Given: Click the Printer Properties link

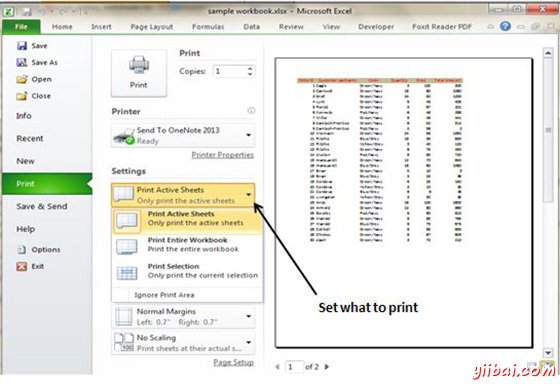Looking at the screenshot, I should click(222, 155).
